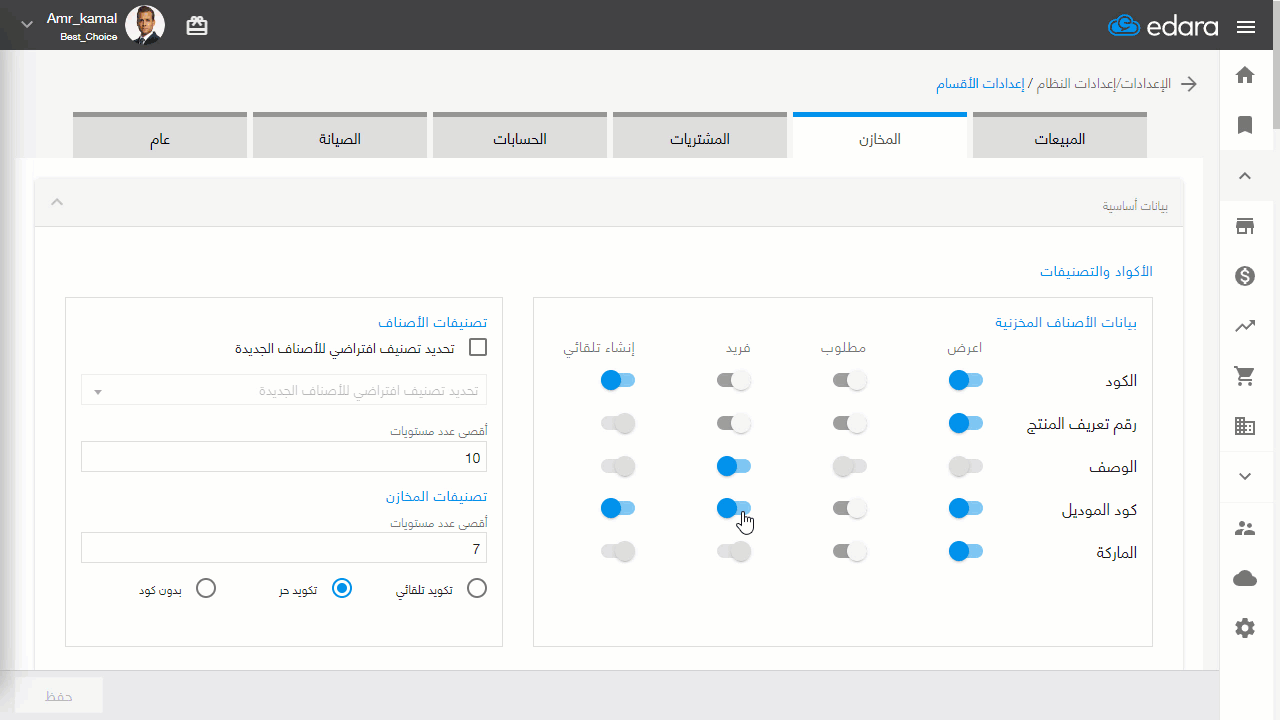Open the store/warehouse sidebar icon

(x=1245, y=226)
